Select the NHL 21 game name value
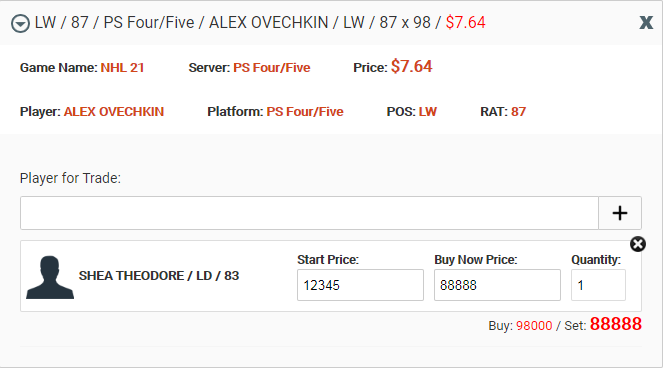The width and height of the screenshot is (663, 368). tap(122, 68)
